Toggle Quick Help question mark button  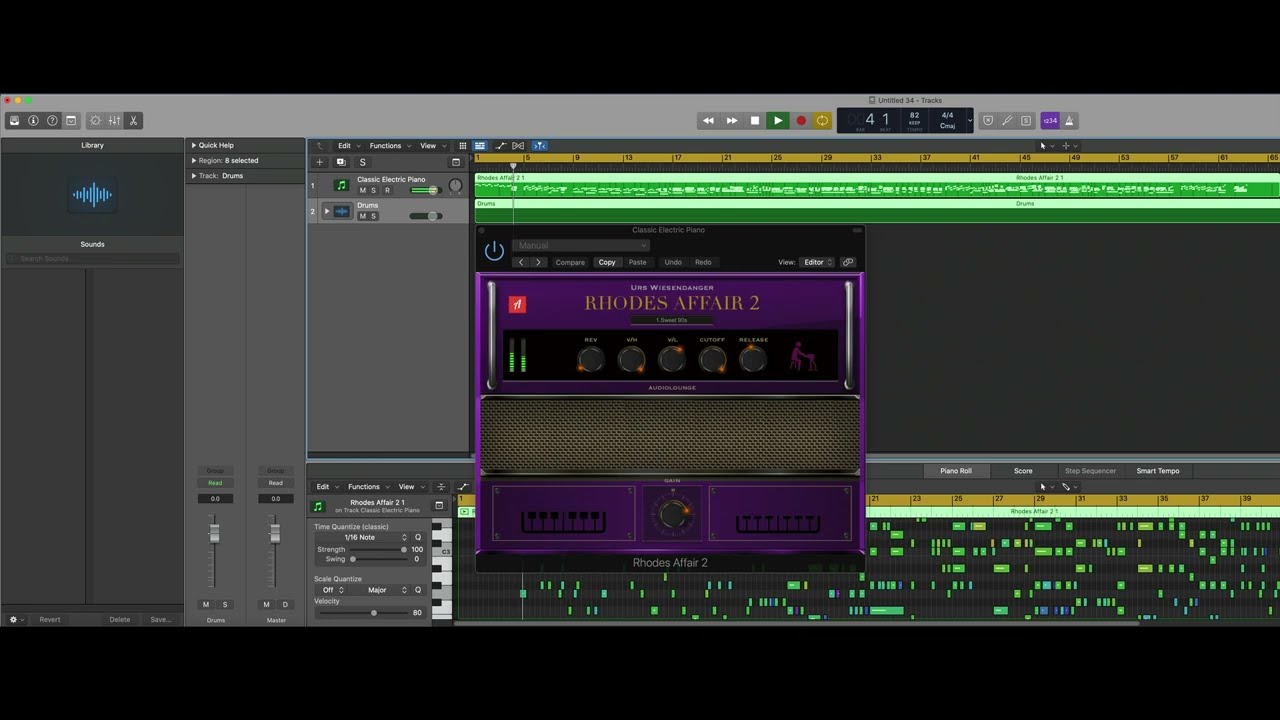(x=52, y=121)
